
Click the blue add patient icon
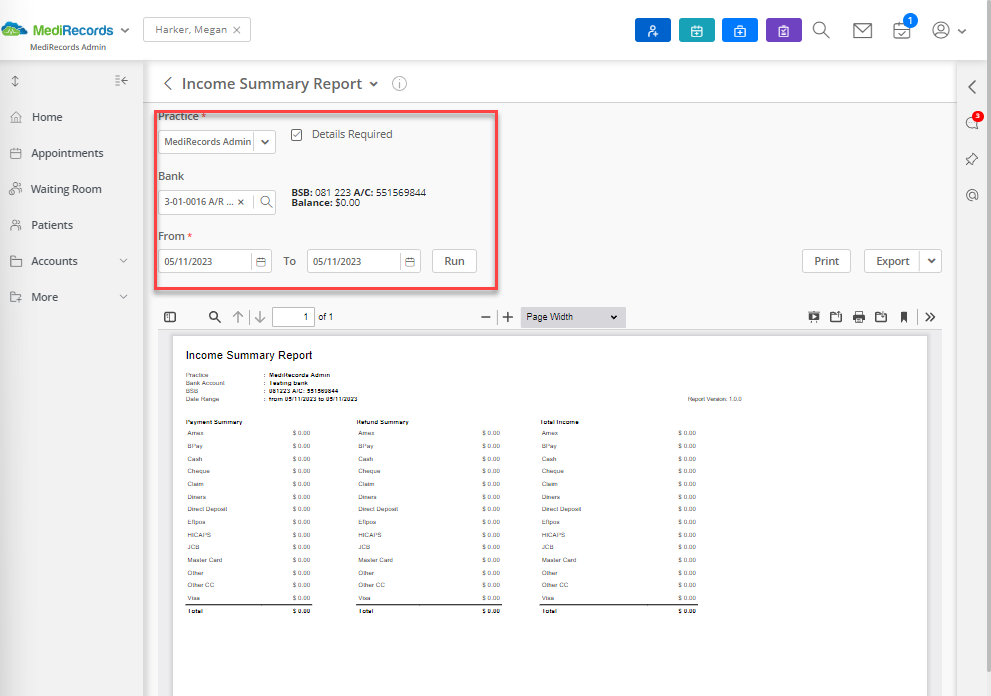click(652, 30)
